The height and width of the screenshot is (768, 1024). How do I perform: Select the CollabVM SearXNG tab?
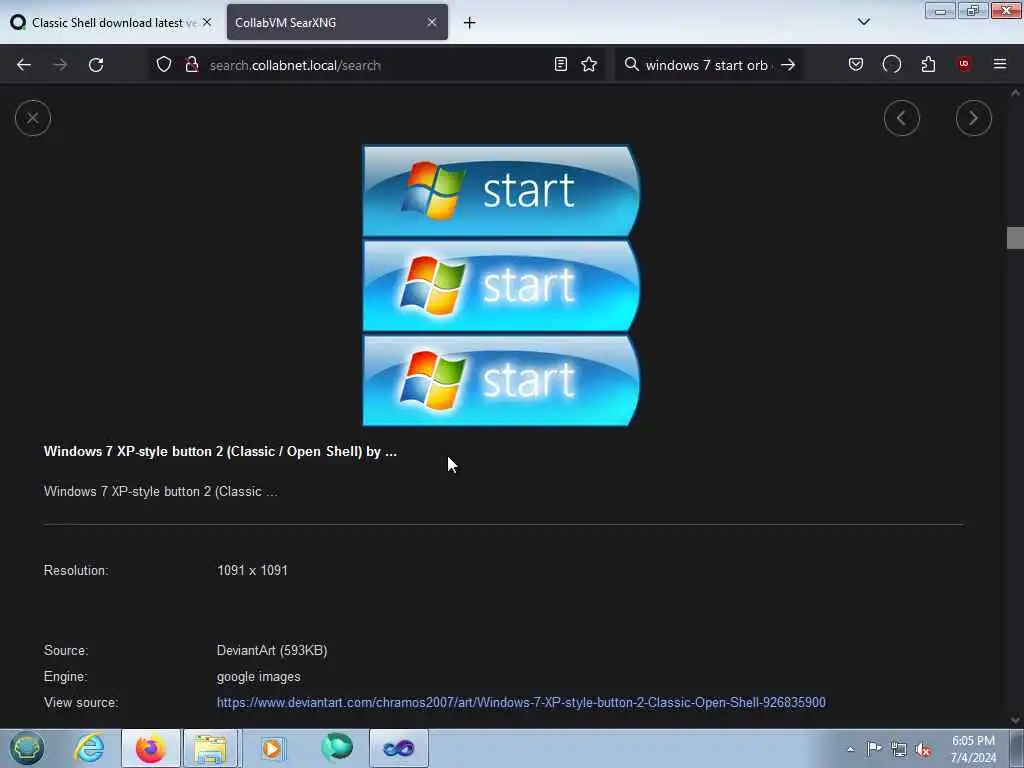337,22
